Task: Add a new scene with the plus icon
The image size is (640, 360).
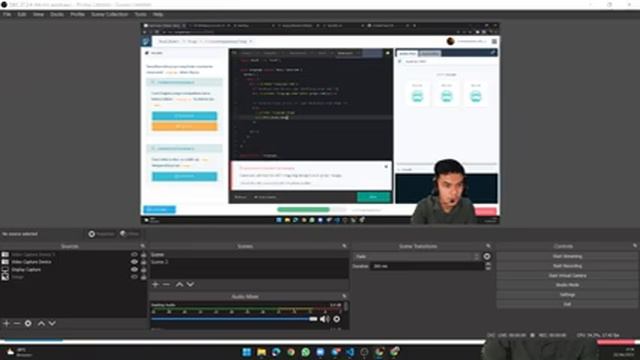Action: pos(155,284)
